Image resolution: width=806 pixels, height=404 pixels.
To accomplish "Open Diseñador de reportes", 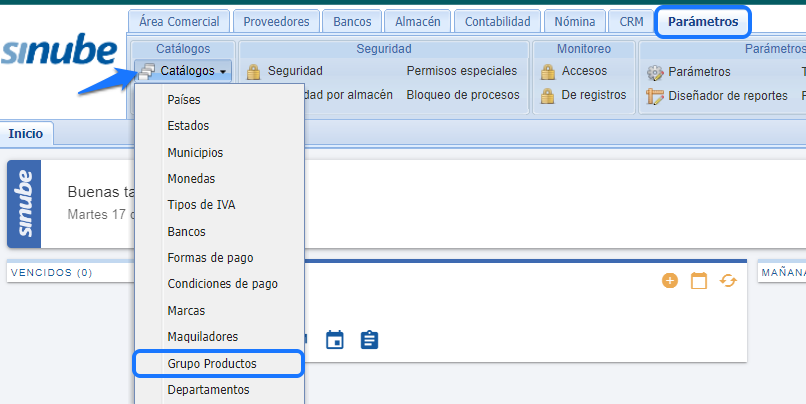I will [x=717, y=96].
